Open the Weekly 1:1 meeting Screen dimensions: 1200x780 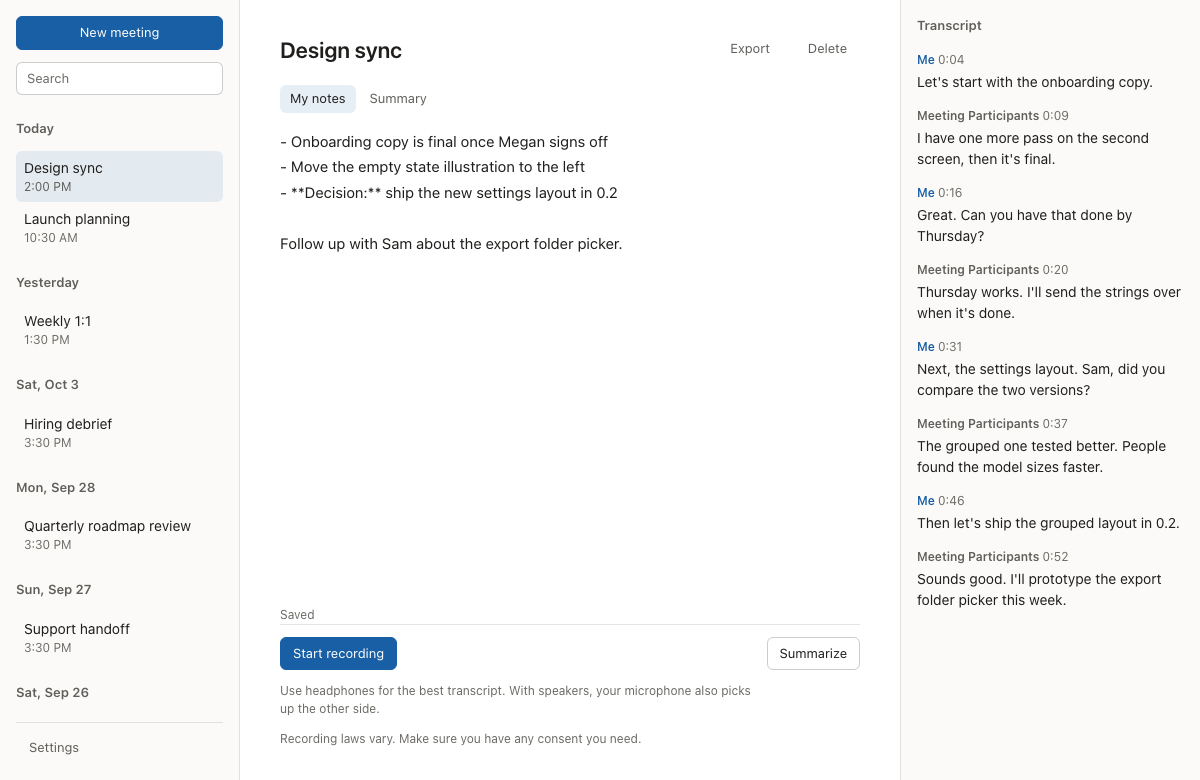click(119, 330)
